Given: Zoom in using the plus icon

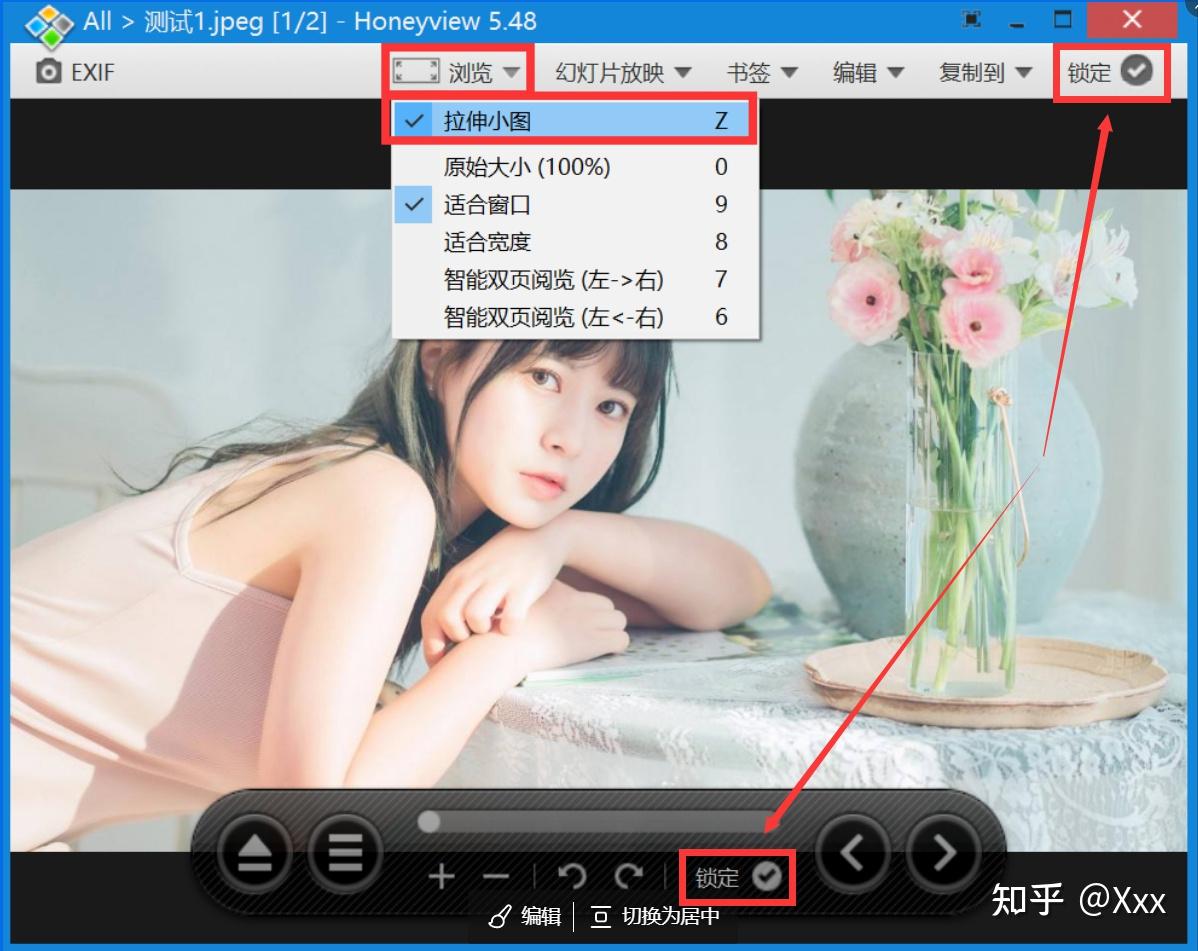Looking at the screenshot, I should click(x=441, y=877).
